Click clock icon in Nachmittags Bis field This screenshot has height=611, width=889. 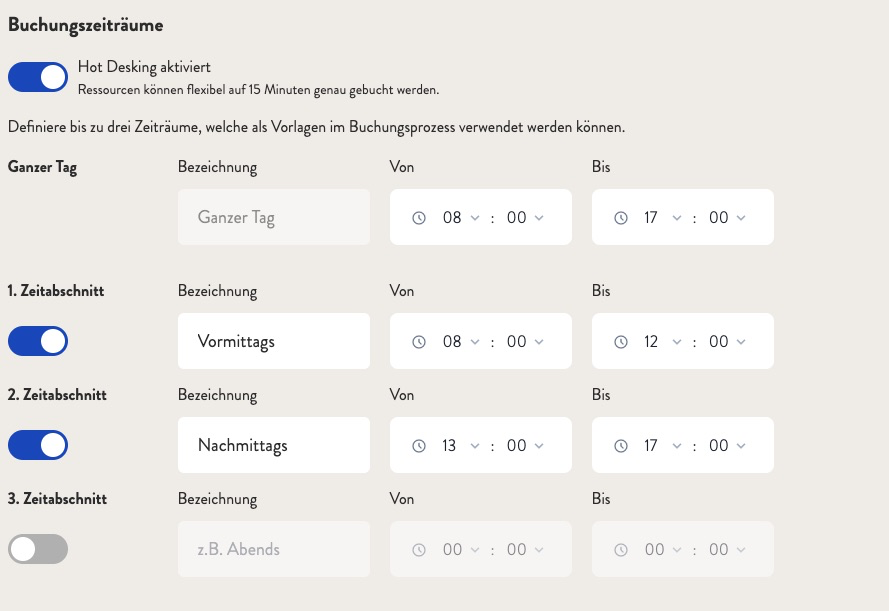click(x=621, y=445)
